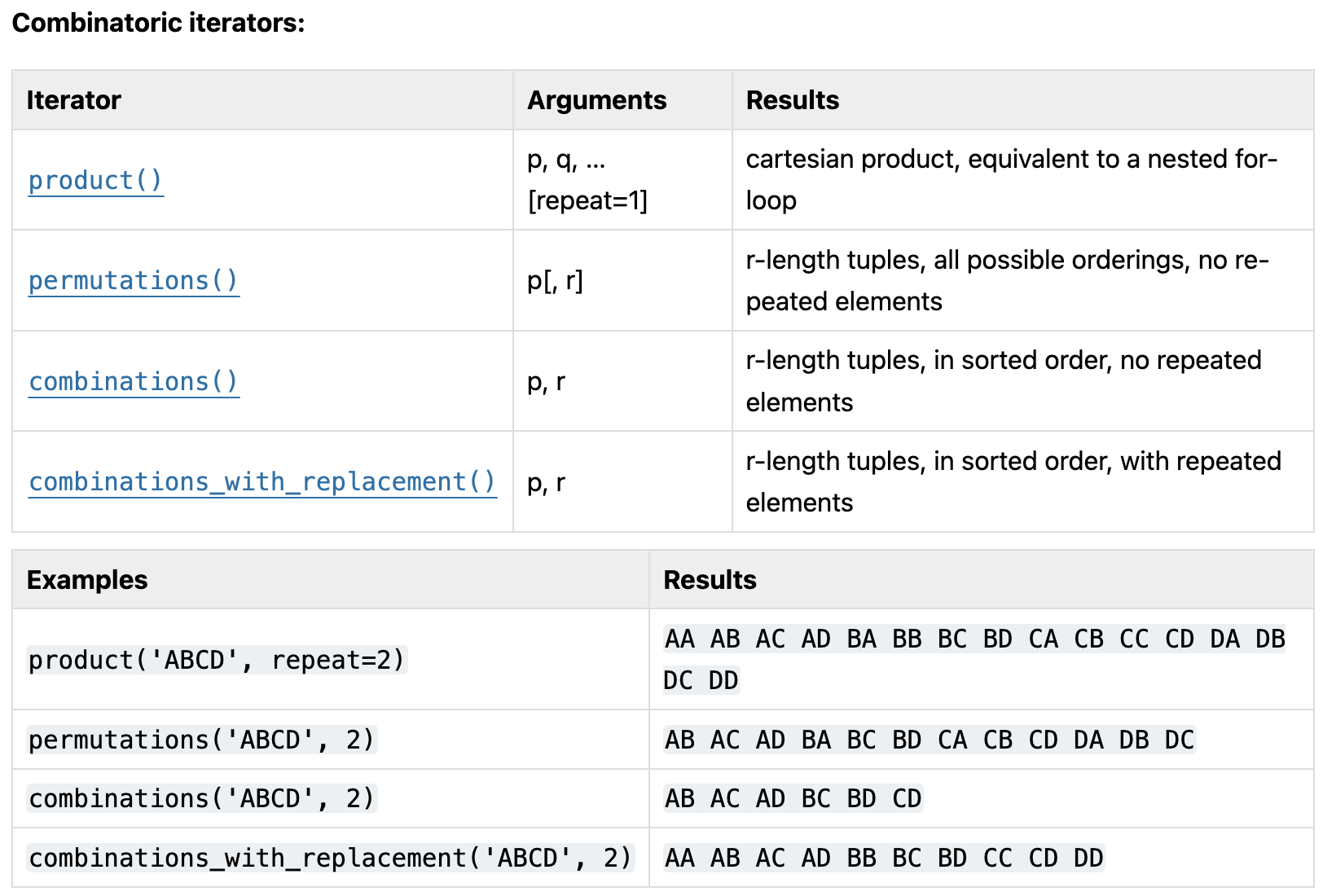The height and width of the screenshot is (896, 1323).
Task: Click the 'AB AC AD BC BD CD' result
Action: pyautogui.click(x=793, y=798)
